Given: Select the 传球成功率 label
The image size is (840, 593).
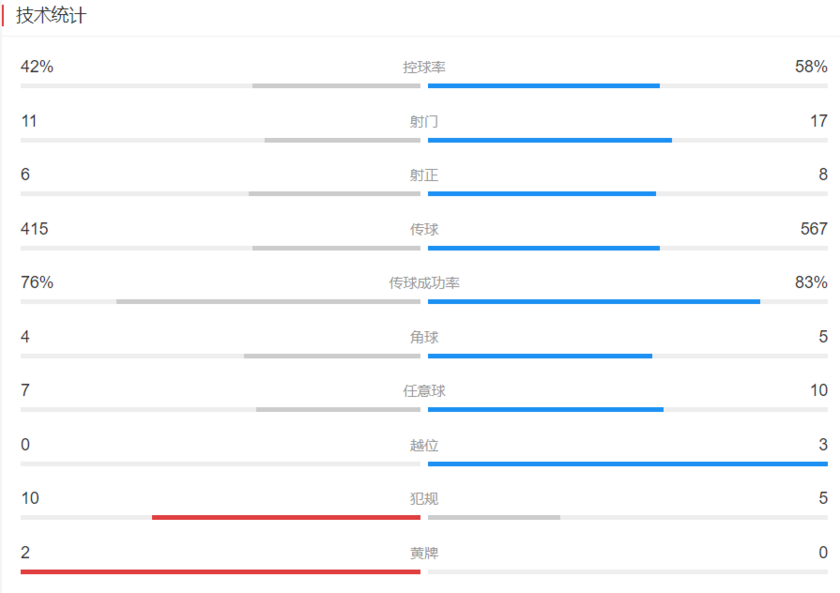Looking at the screenshot, I should 424,283.
